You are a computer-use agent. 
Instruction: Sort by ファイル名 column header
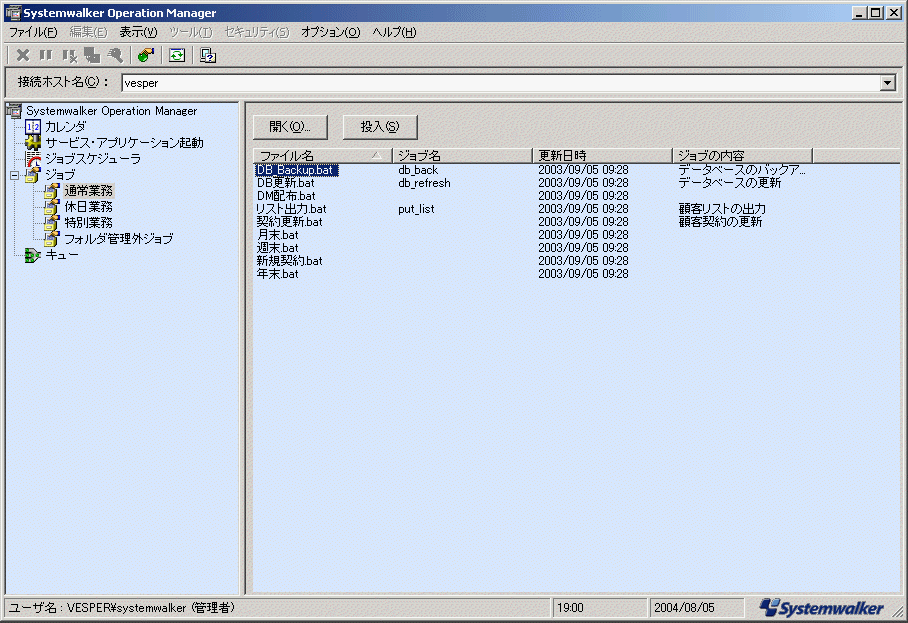[323, 156]
